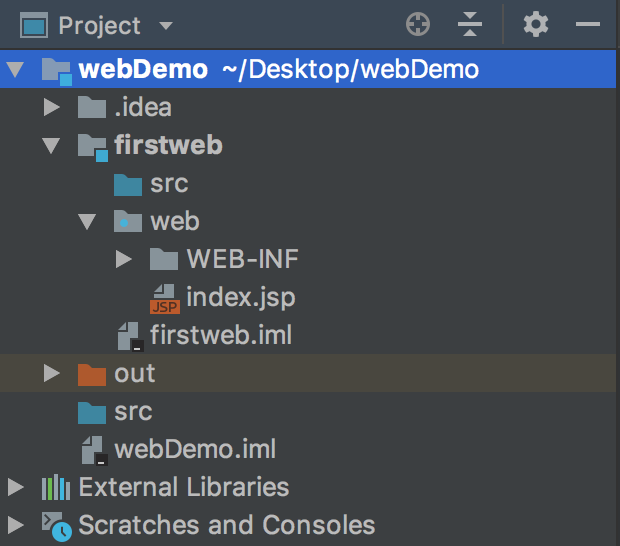This screenshot has width=620, height=546.
Task: Click the External Libraries icon
Action: pos(56,488)
